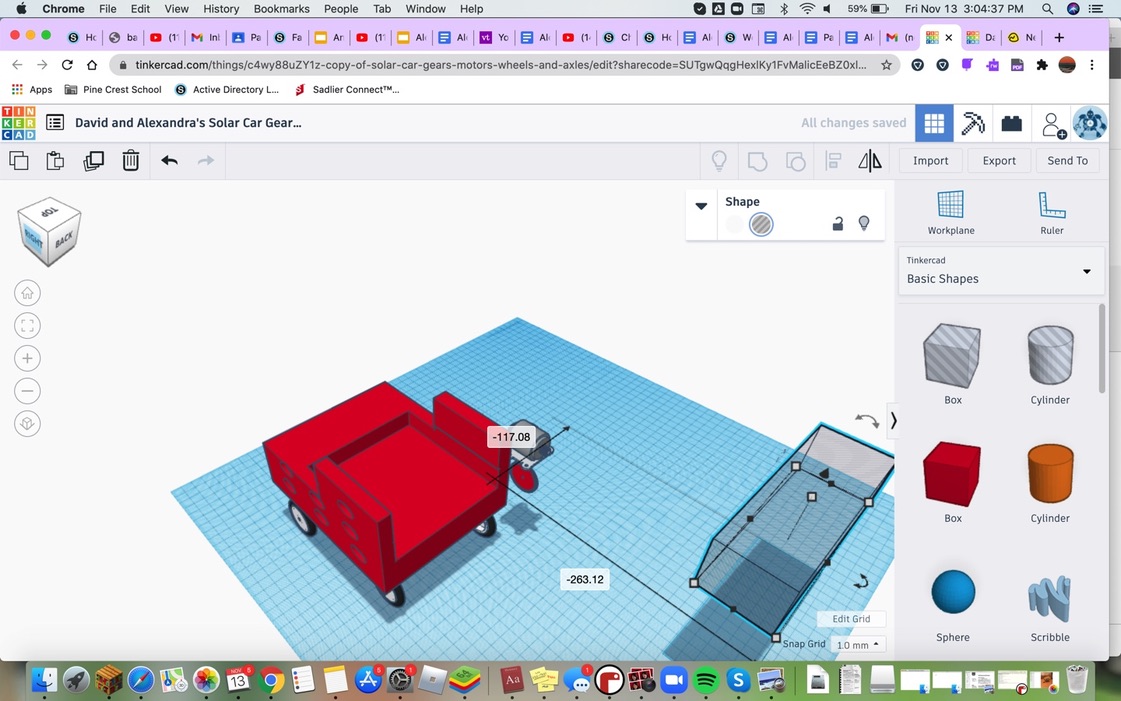This screenshot has height=701, width=1121.
Task: Toggle shape visibility with the lightbulb in Shape panel
Action: (x=864, y=224)
